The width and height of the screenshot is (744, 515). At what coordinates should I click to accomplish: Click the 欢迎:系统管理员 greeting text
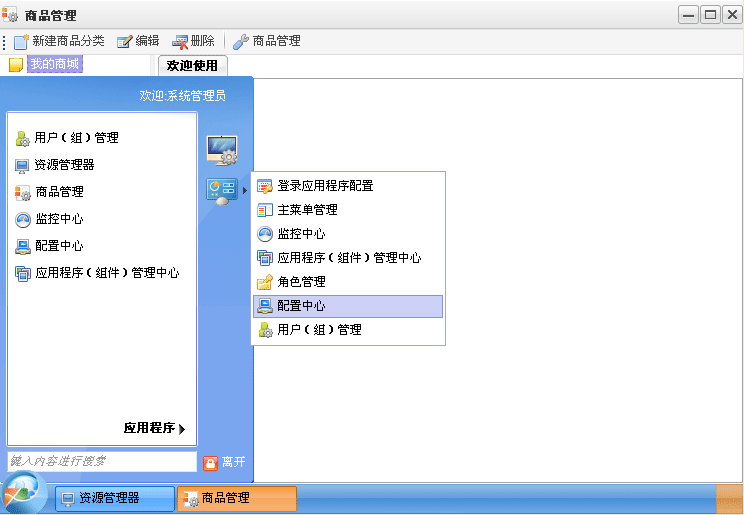pyautogui.click(x=183, y=96)
